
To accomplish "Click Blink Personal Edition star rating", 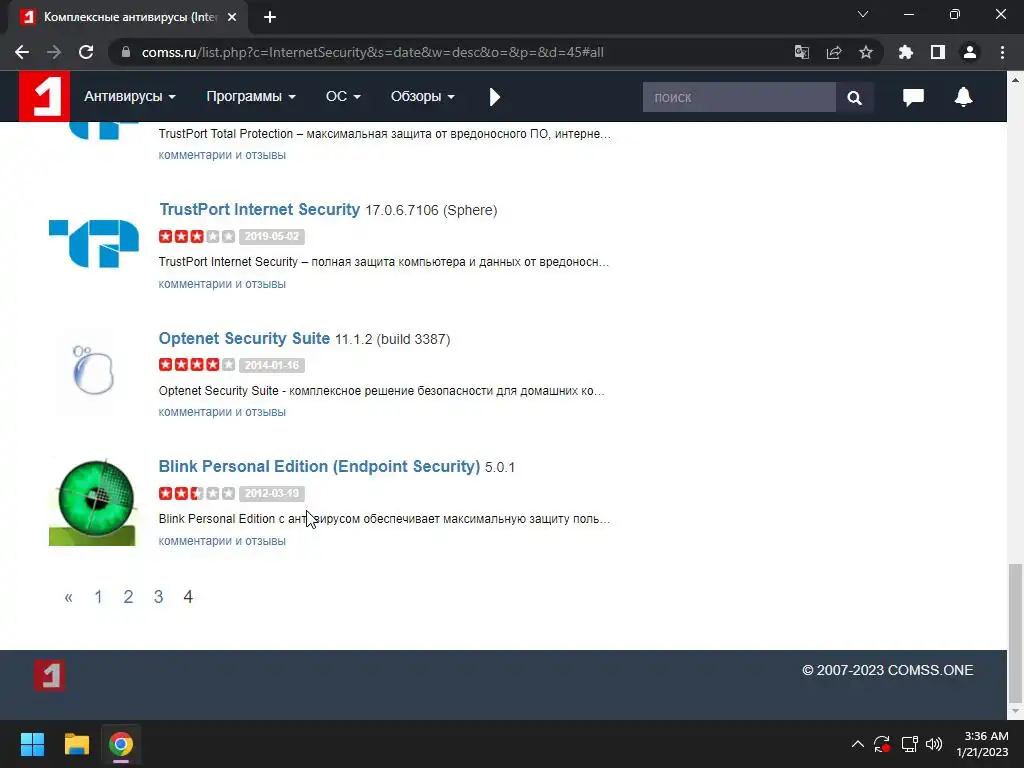I will (x=197, y=493).
